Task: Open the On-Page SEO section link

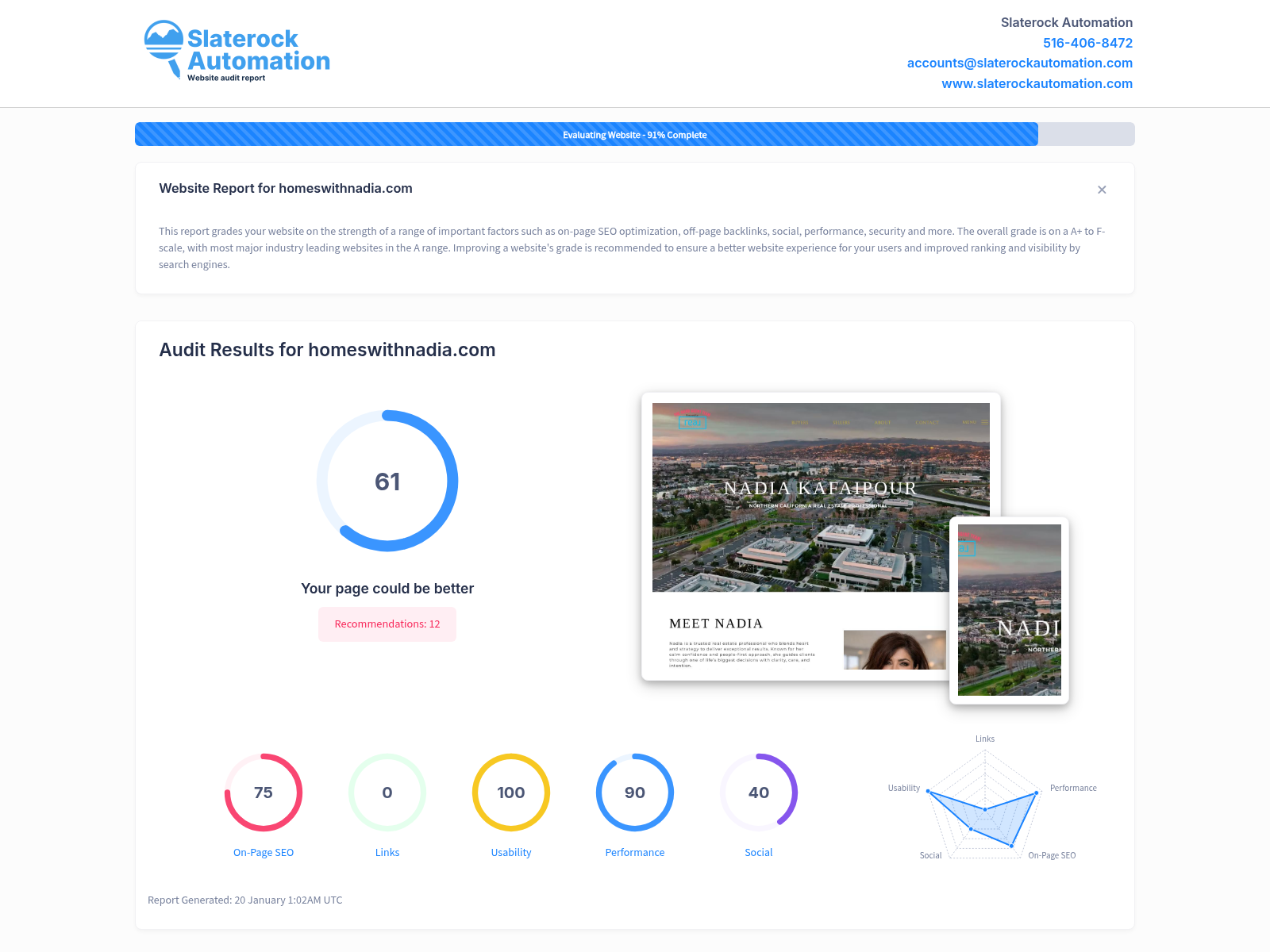Action: coord(264,852)
